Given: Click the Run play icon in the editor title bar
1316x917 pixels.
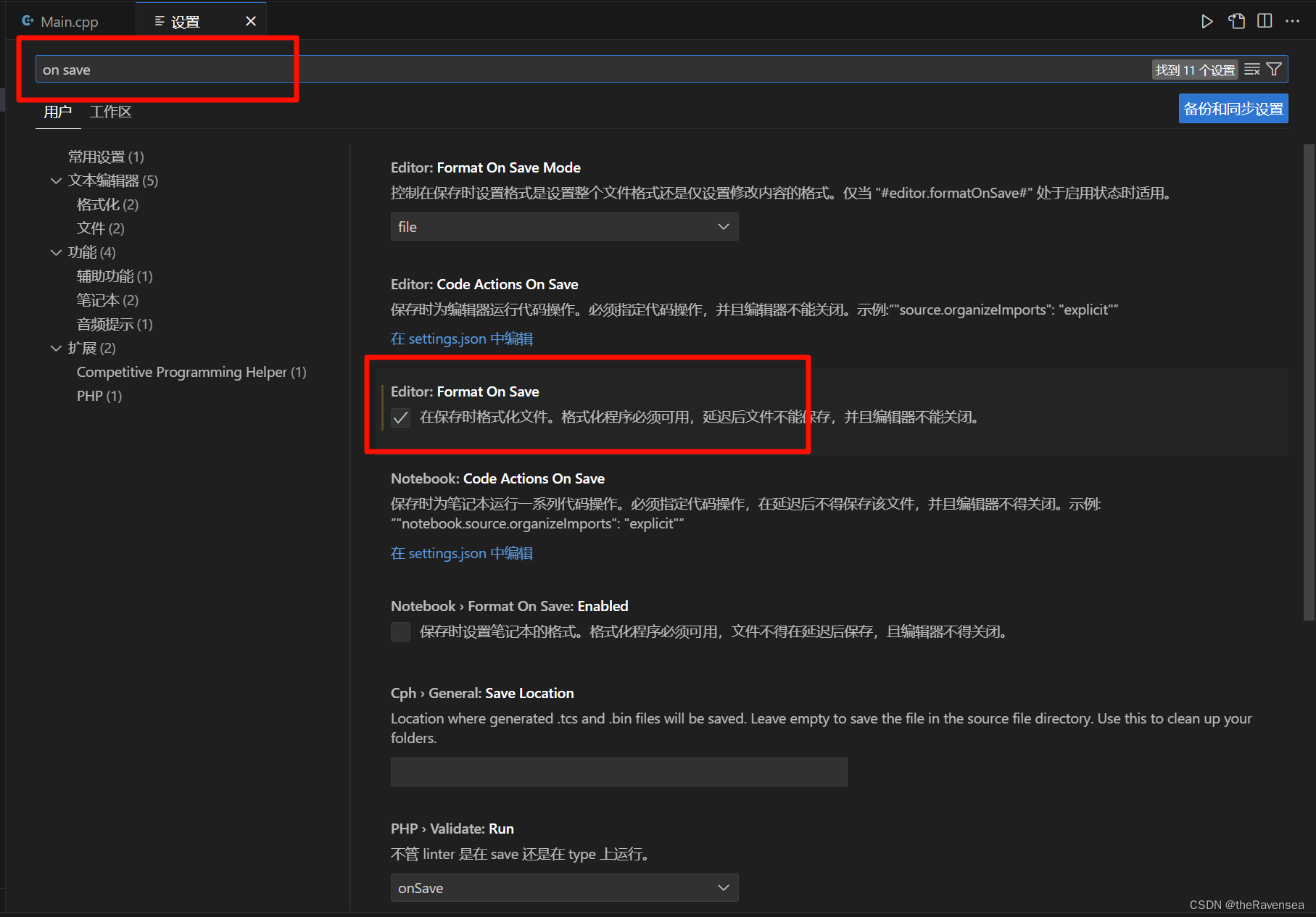Looking at the screenshot, I should (1207, 22).
